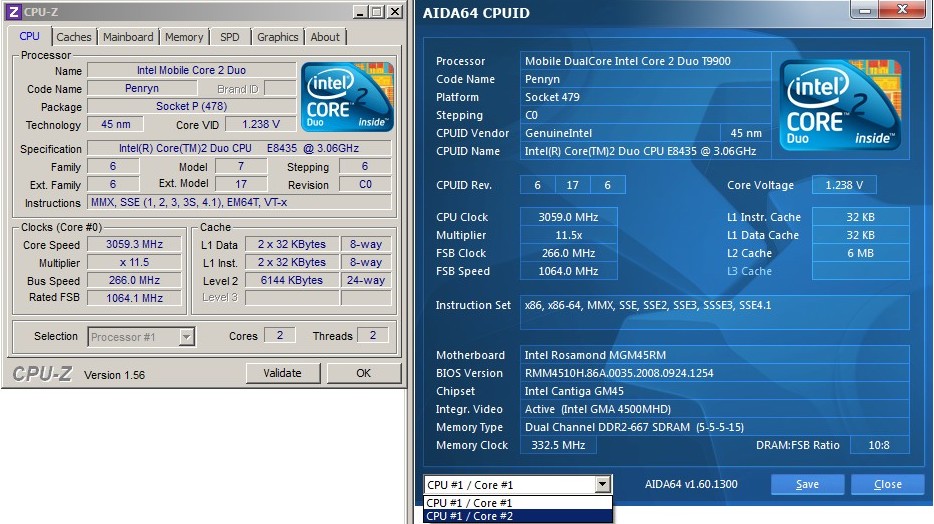Click the CPU-Z app icon in title bar
Image resolution: width=934 pixels, height=524 pixels.
click(x=13, y=11)
